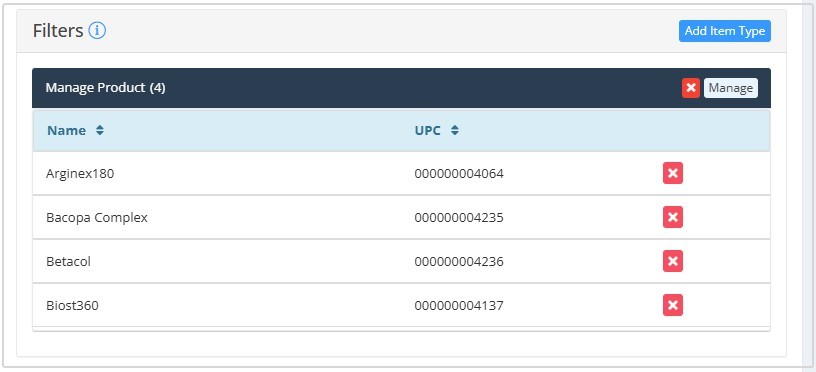Click the Filters panel heading
The height and width of the screenshot is (372, 816).
coord(58,31)
